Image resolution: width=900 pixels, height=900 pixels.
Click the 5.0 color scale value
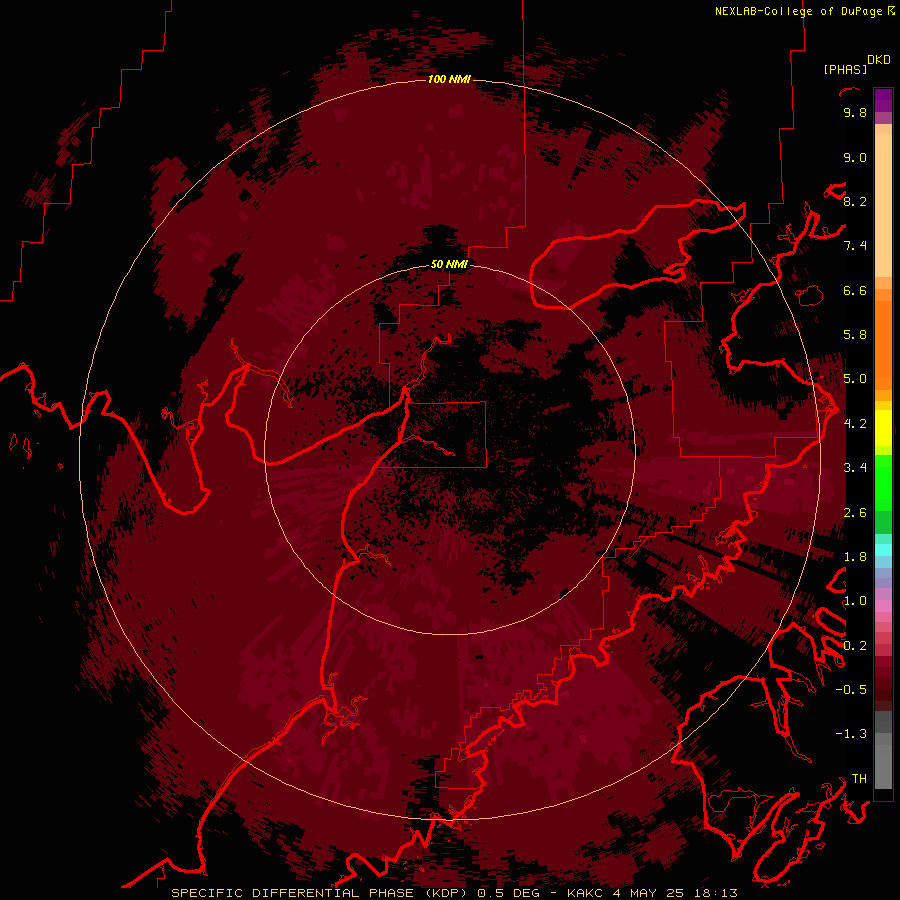point(855,379)
